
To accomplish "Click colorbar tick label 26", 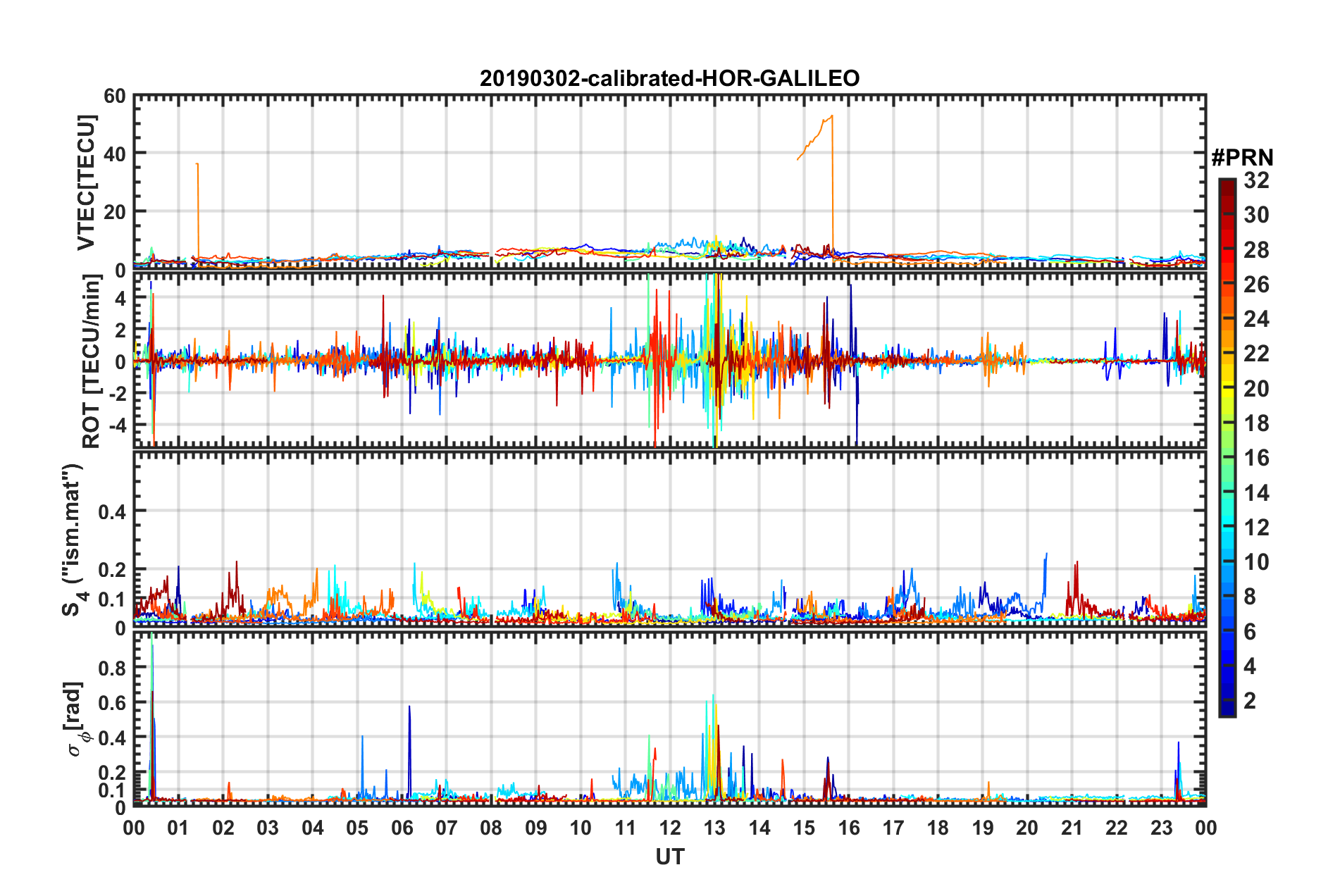I will click(1256, 285).
